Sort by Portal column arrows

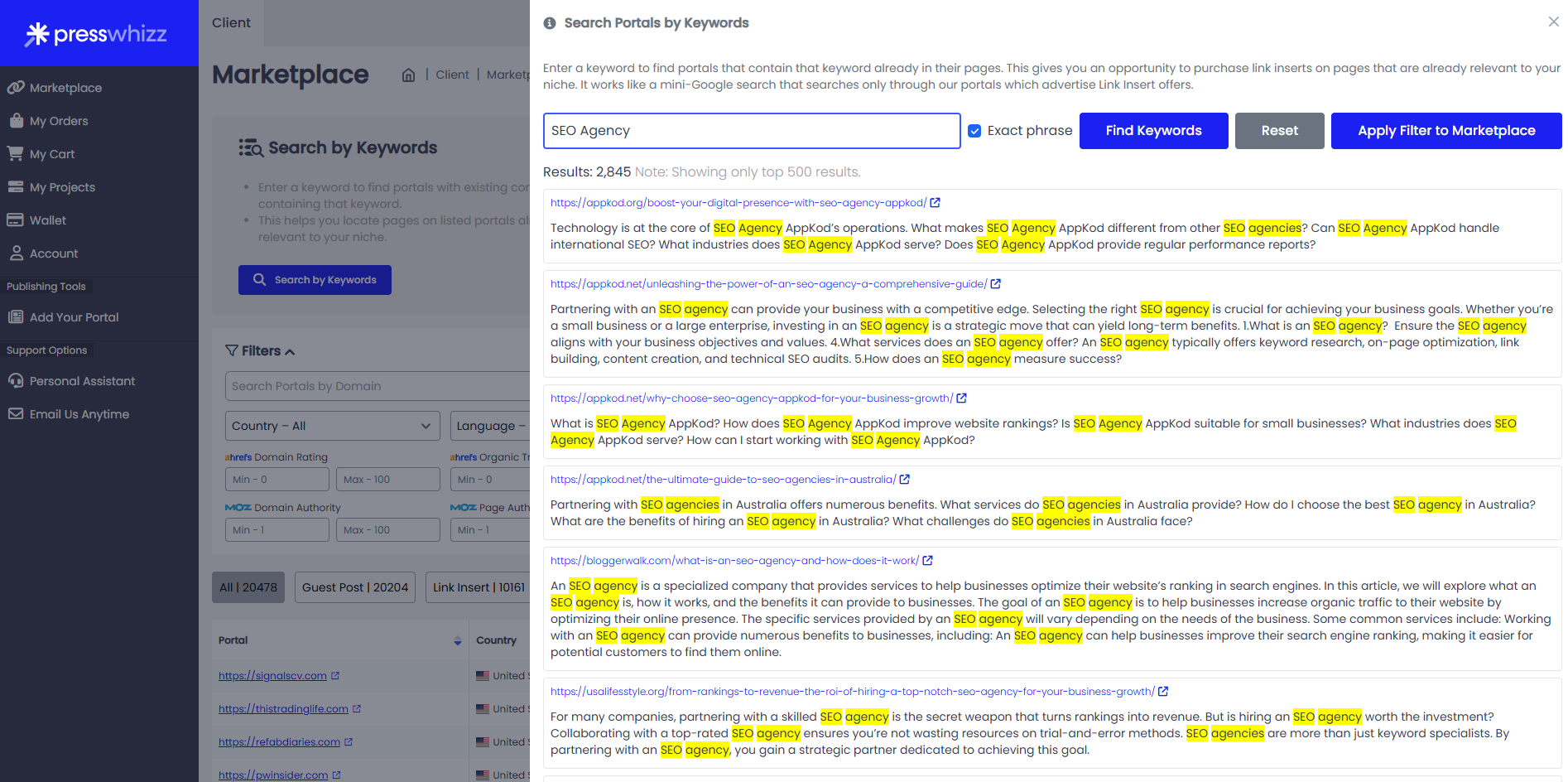458,640
